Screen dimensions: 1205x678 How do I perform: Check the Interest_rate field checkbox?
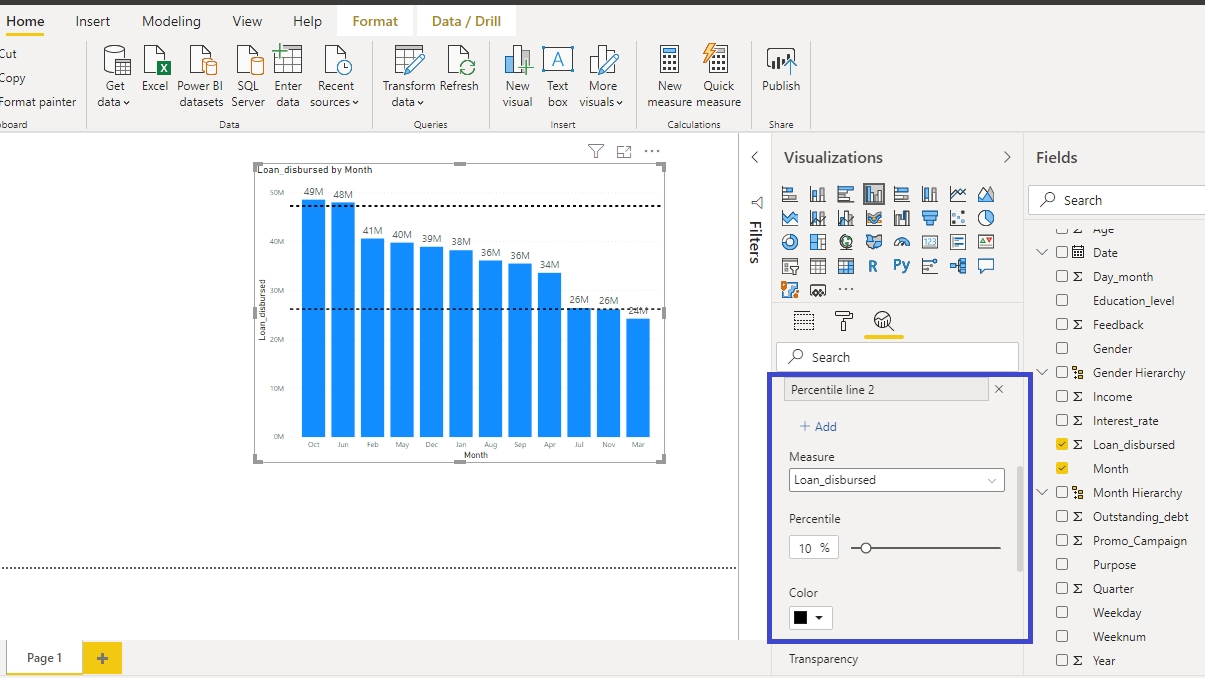coord(1062,421)
